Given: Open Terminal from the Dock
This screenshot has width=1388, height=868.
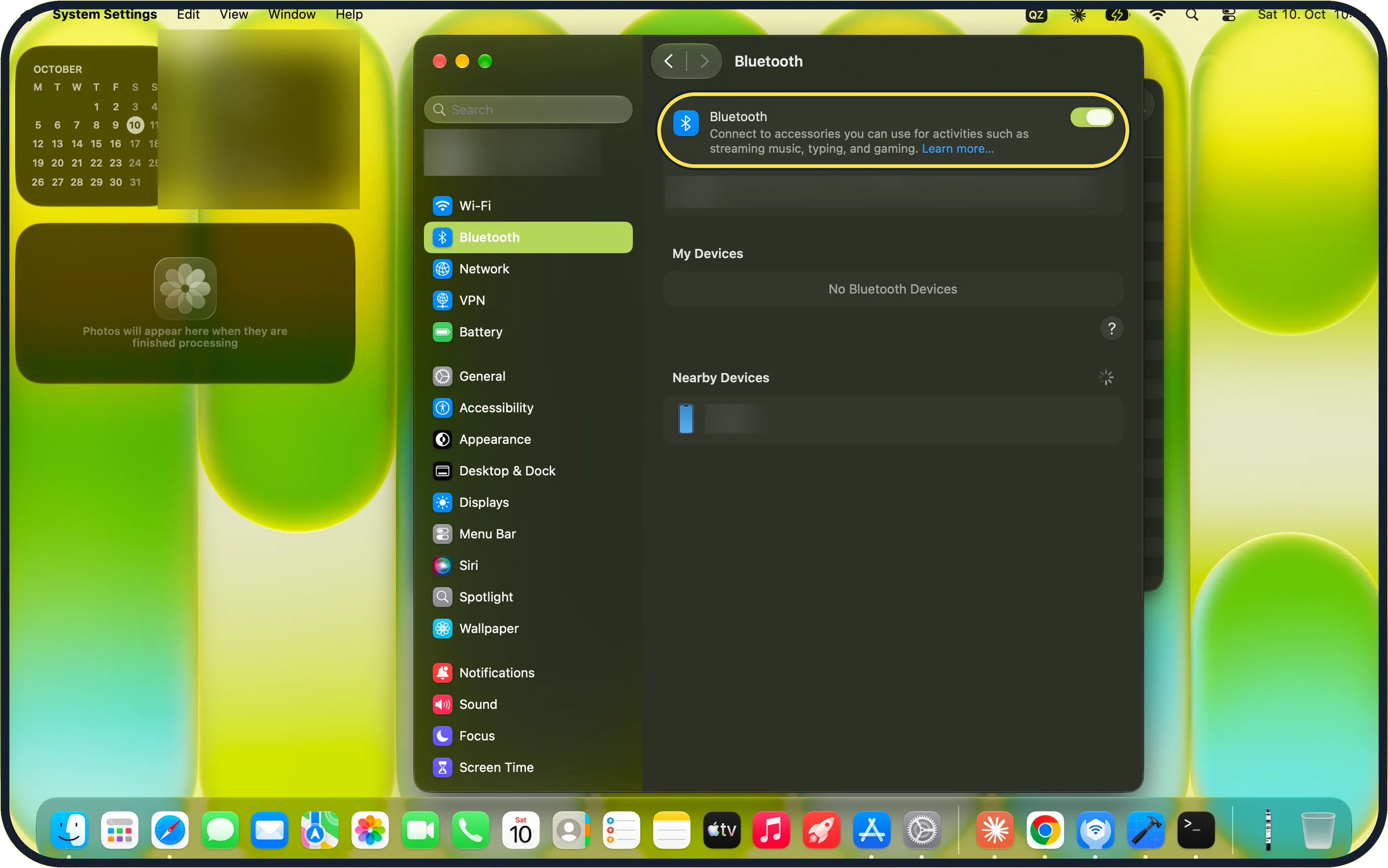Looking at the screenshot, I should pos(1196,830).
